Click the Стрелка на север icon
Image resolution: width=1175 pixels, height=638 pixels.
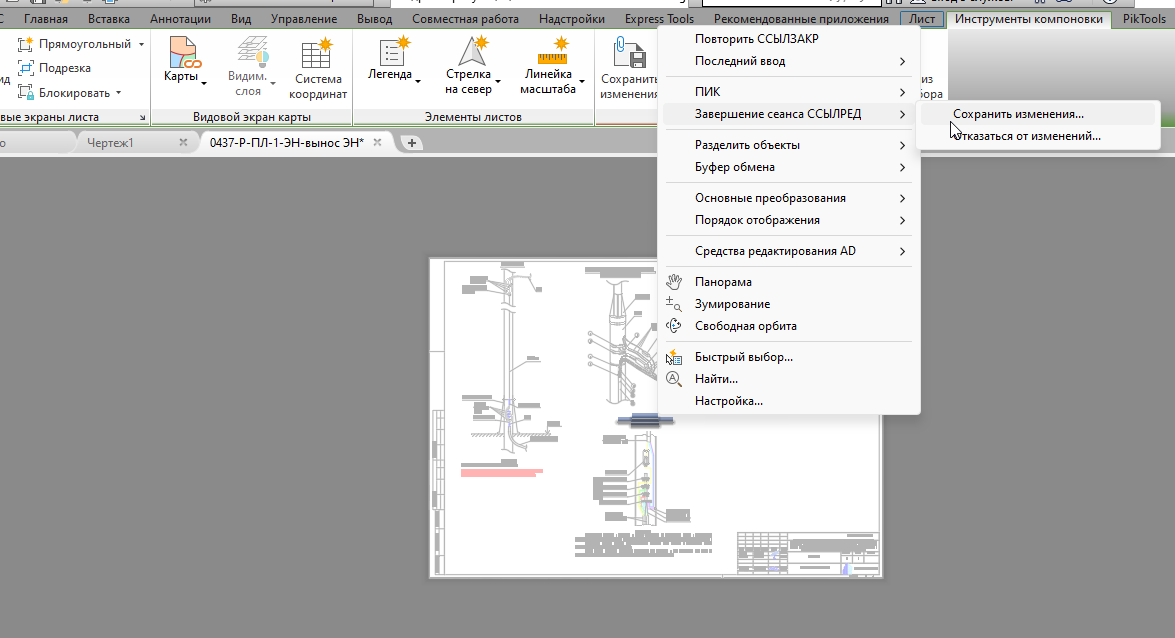(473, 52)
